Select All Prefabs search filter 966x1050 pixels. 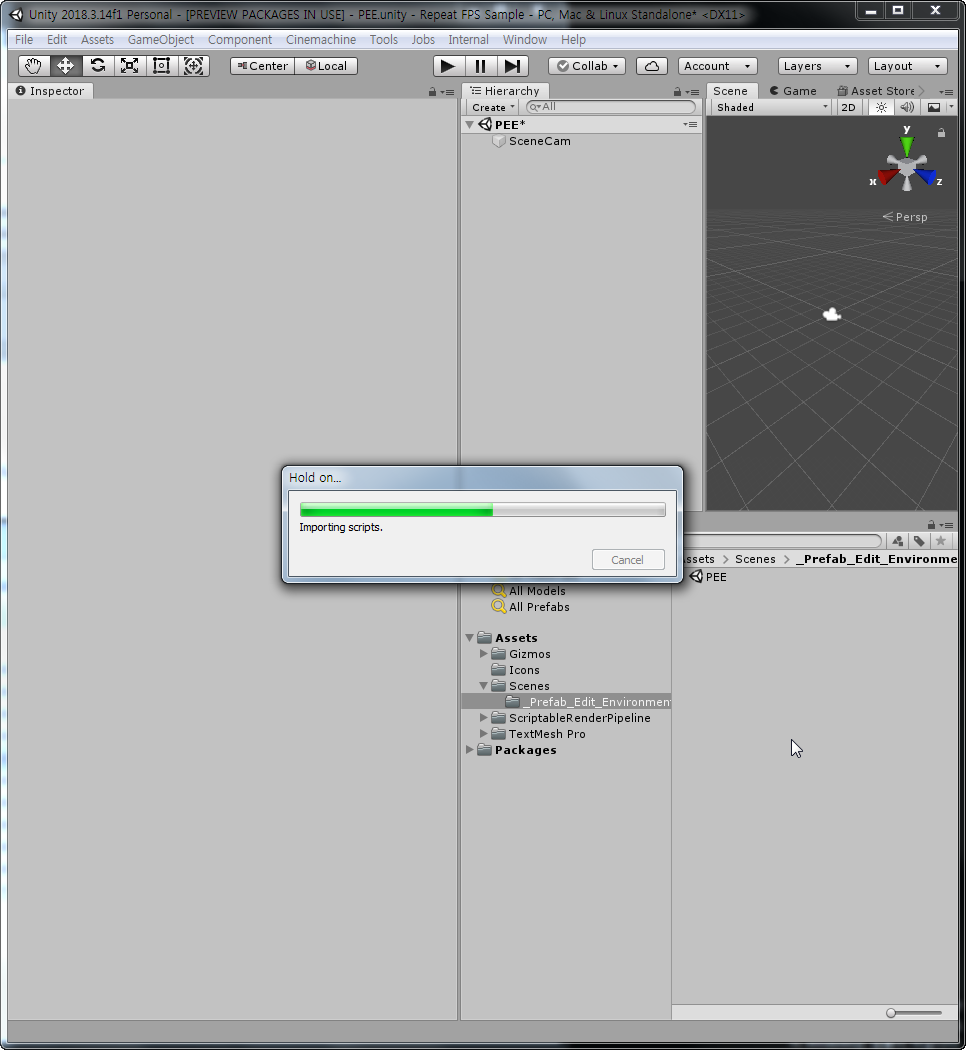(531, 607)
